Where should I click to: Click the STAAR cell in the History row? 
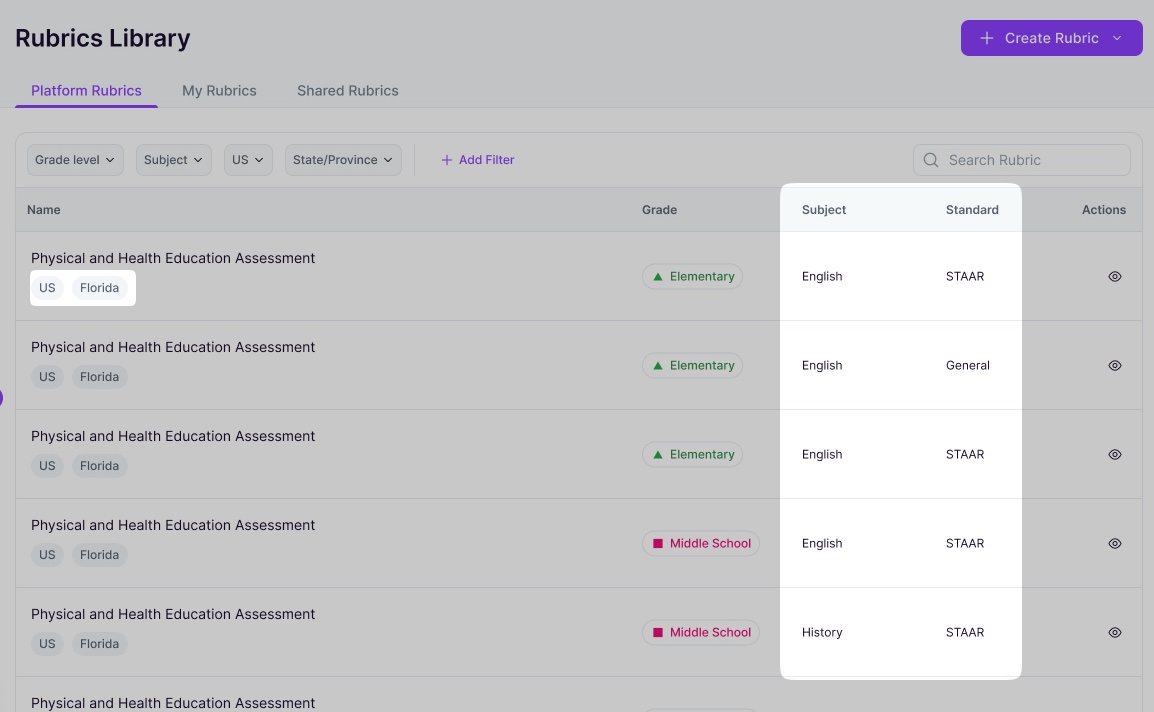(964, 632)
